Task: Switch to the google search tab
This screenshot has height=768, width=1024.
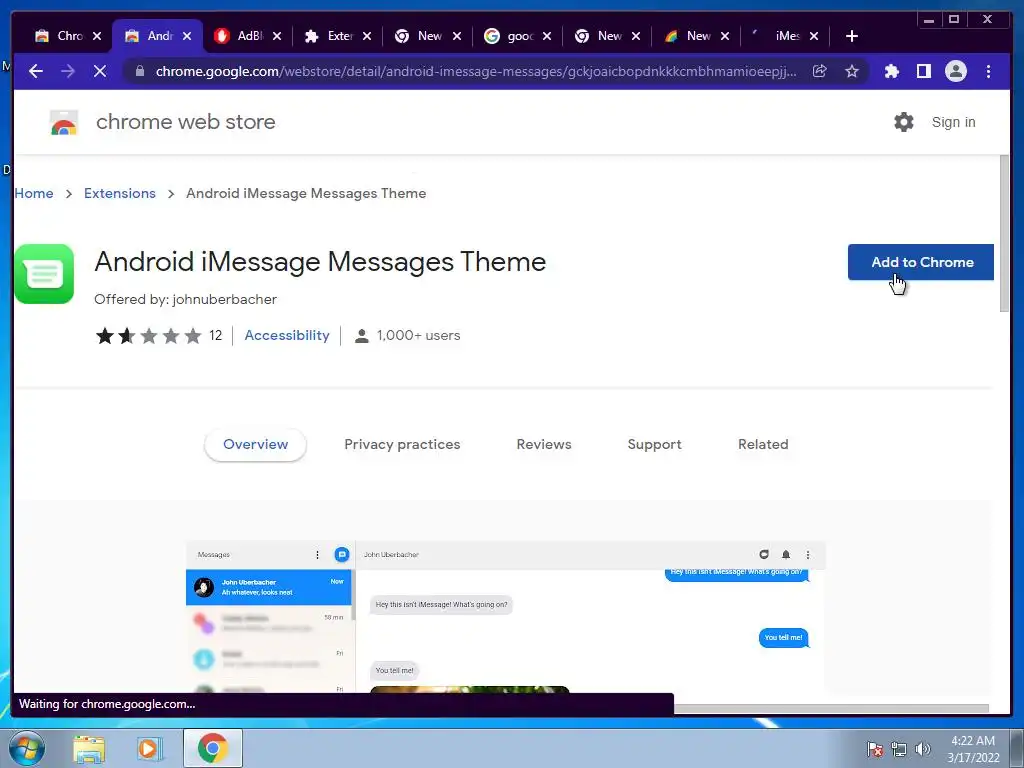Action: click(x=510, y=36)
